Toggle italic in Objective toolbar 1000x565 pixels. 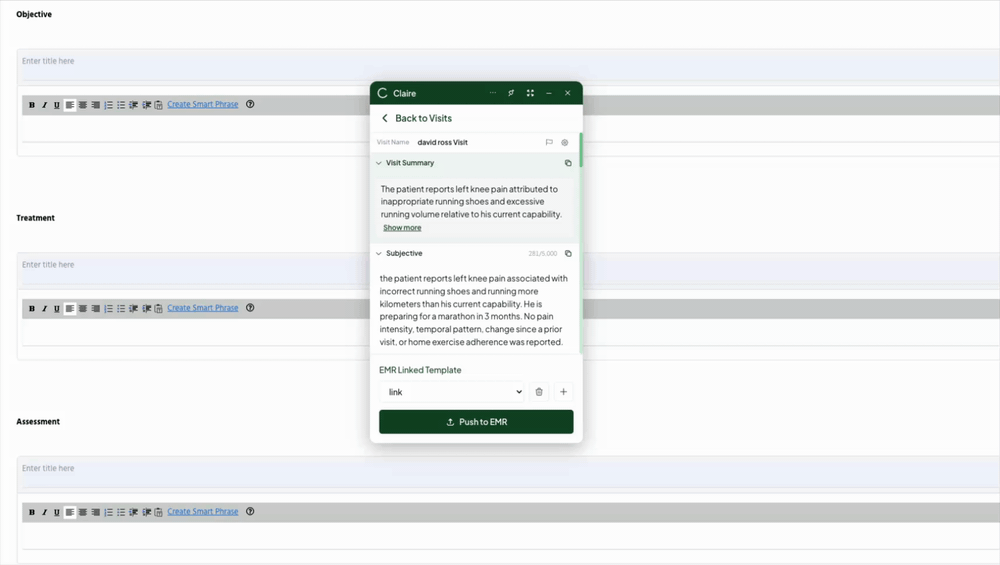pyautogui.click(x=44, y=105)
